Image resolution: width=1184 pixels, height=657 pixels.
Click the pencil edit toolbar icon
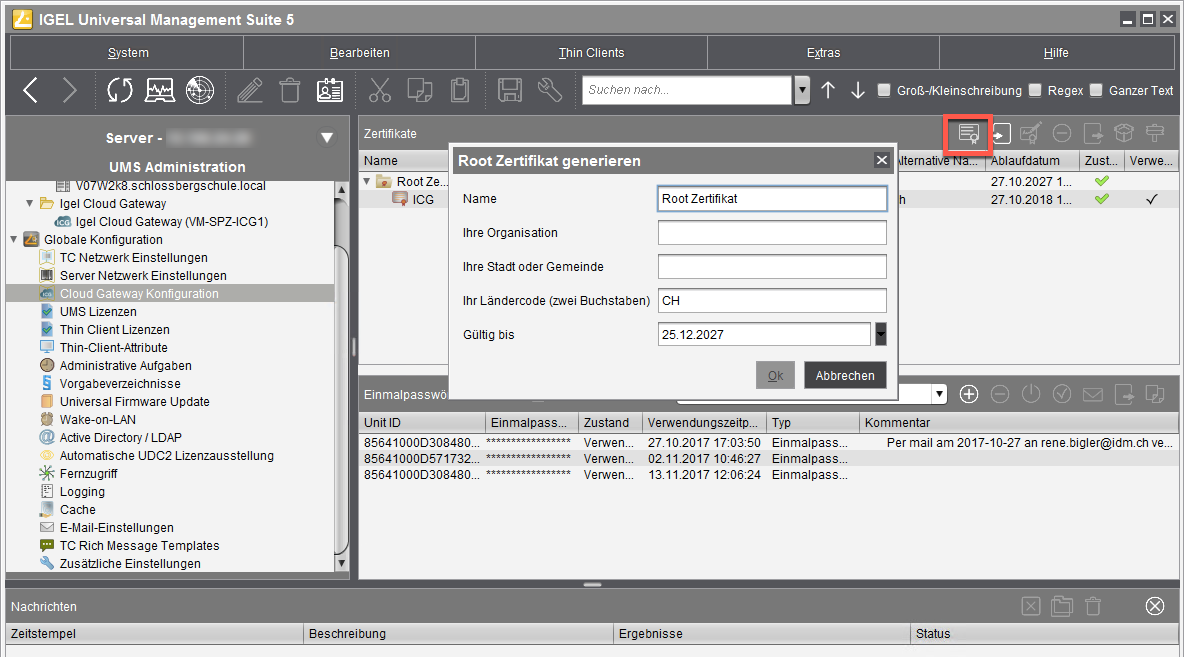point(250,91)
